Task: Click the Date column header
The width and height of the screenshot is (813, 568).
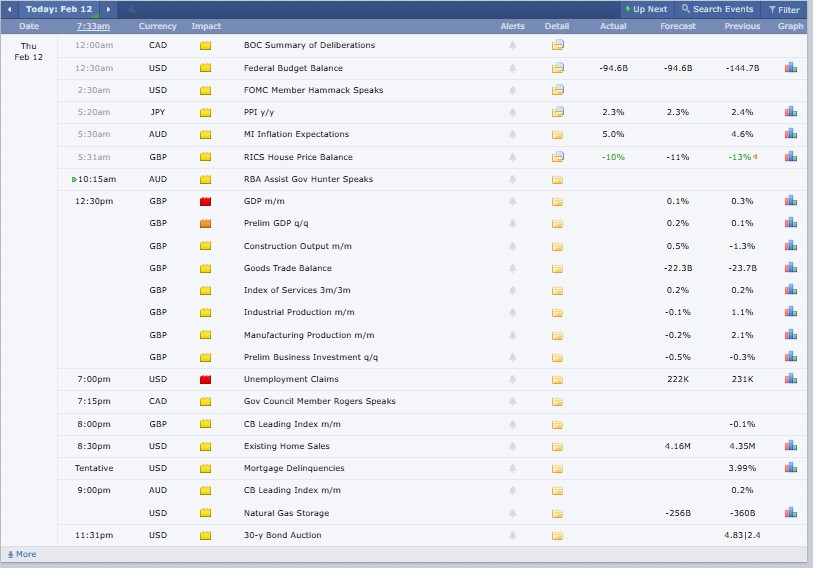Action: pyautogui.click(x=29, y=26)
